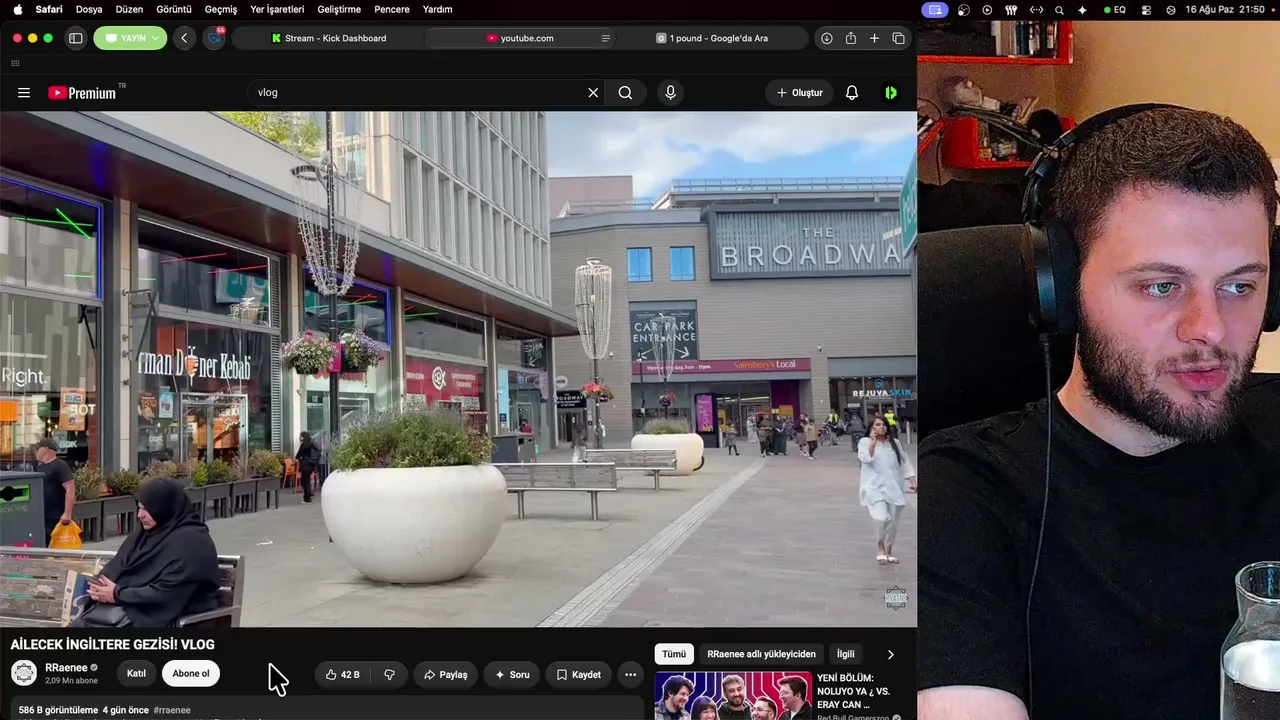Click the video player area
The image size is (1280, 720).
[x=458, y=369]
